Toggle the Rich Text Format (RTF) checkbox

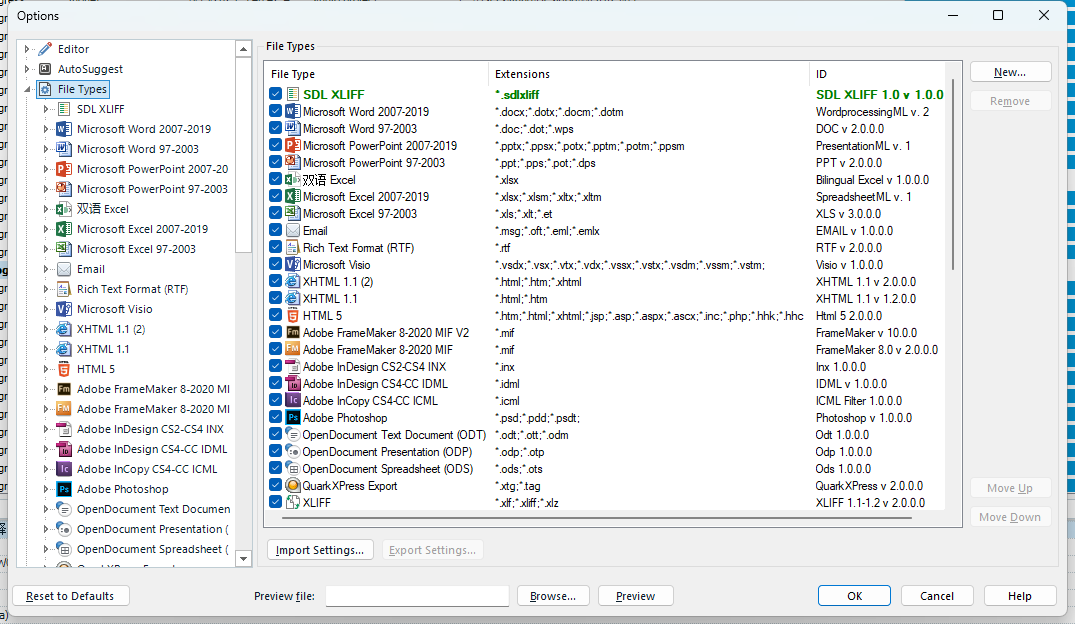click(276, 248)
